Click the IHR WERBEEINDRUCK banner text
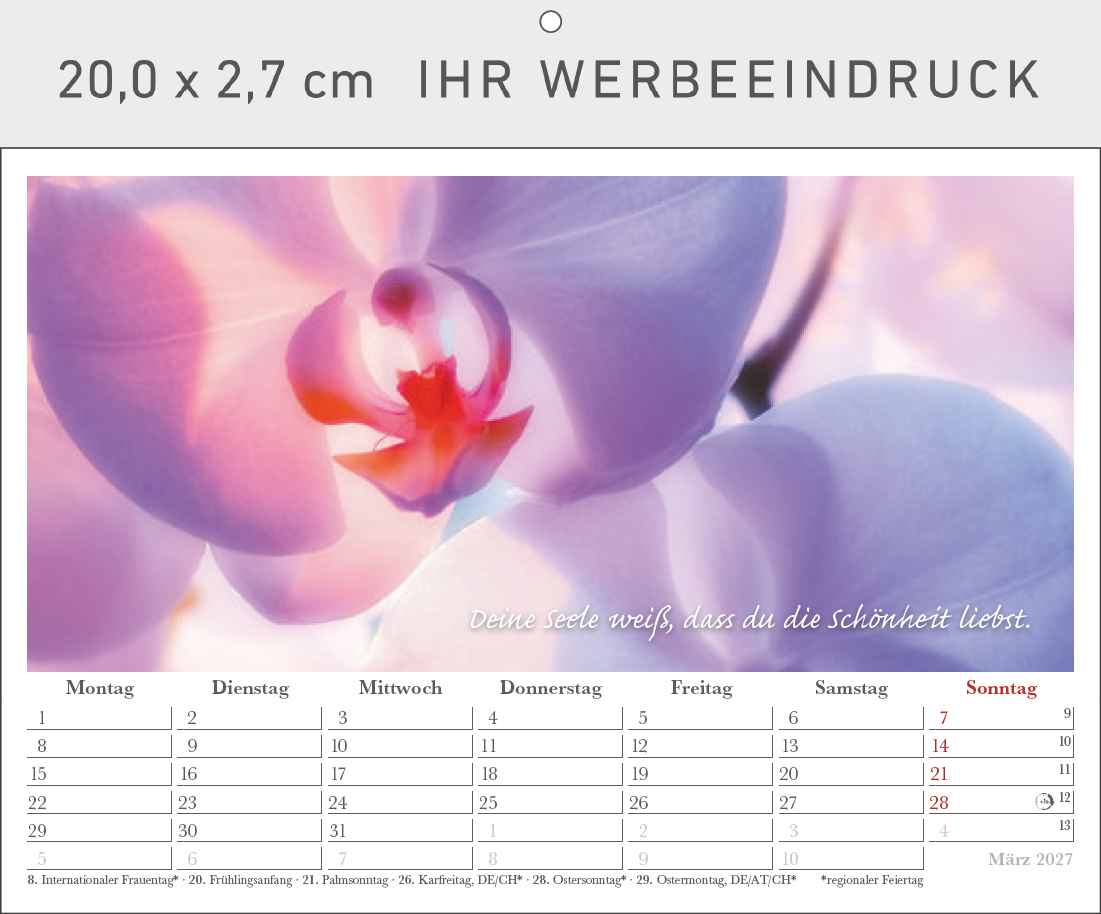This screenshot has width=1101, height=914. click(729, 79)
